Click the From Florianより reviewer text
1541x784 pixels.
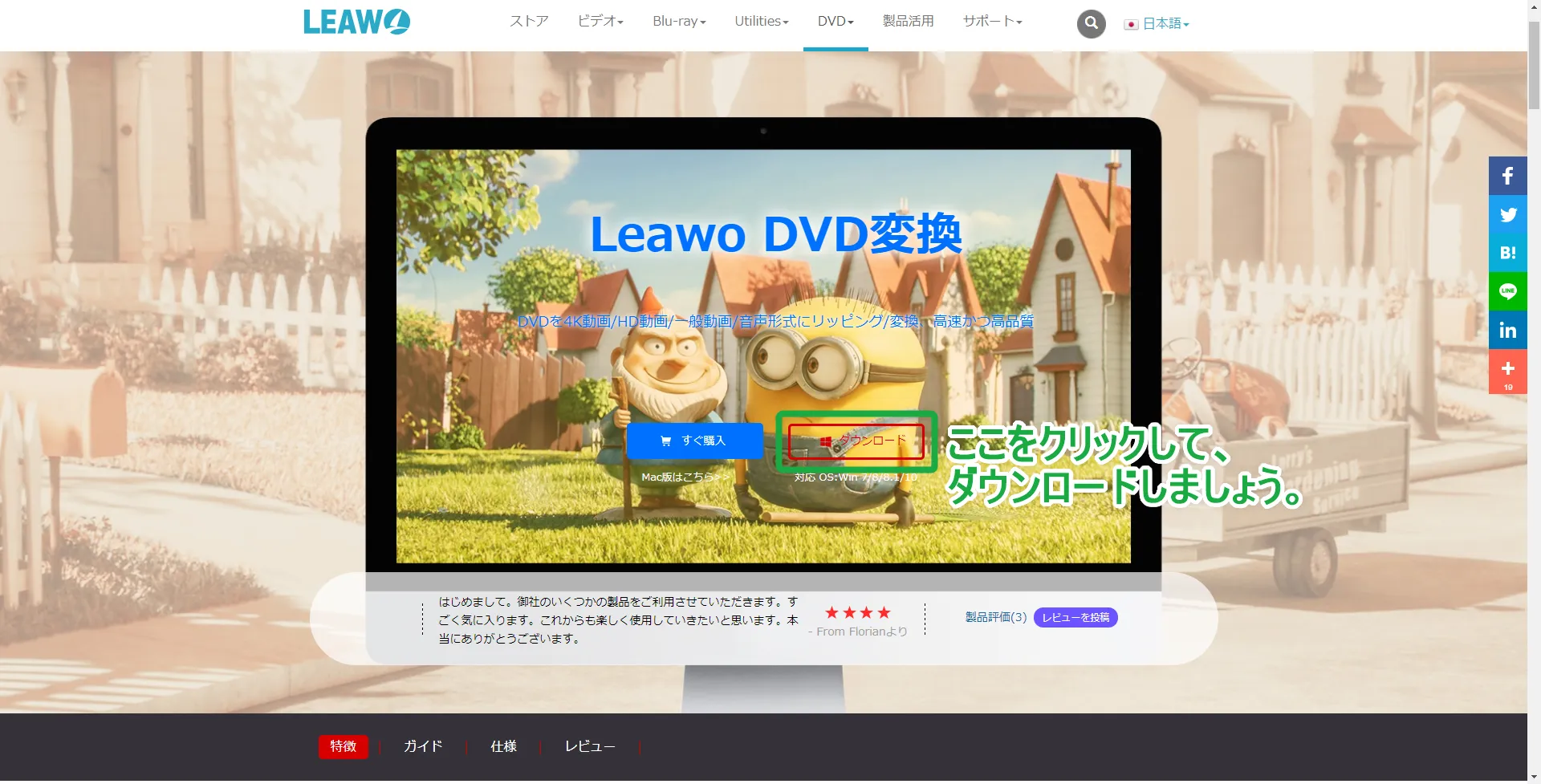(857, 632)
